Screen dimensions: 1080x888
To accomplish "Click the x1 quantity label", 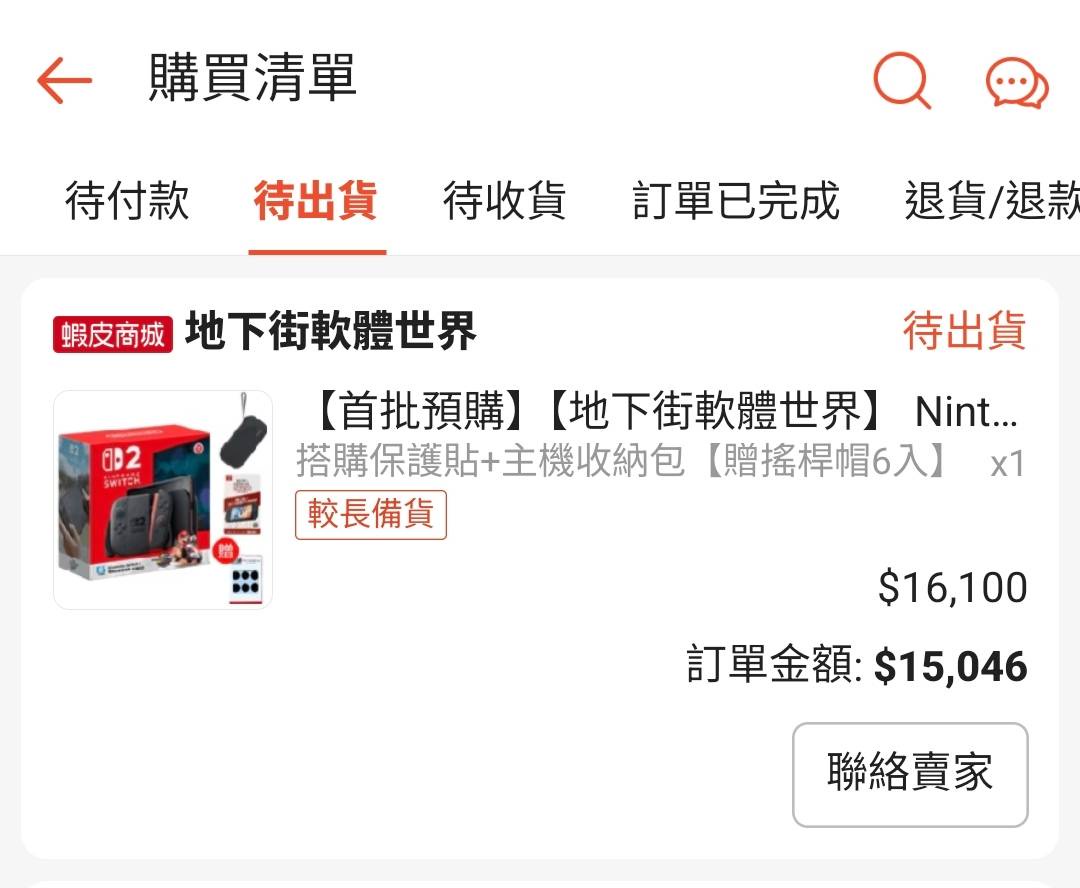I will (x=1008, y=464).
